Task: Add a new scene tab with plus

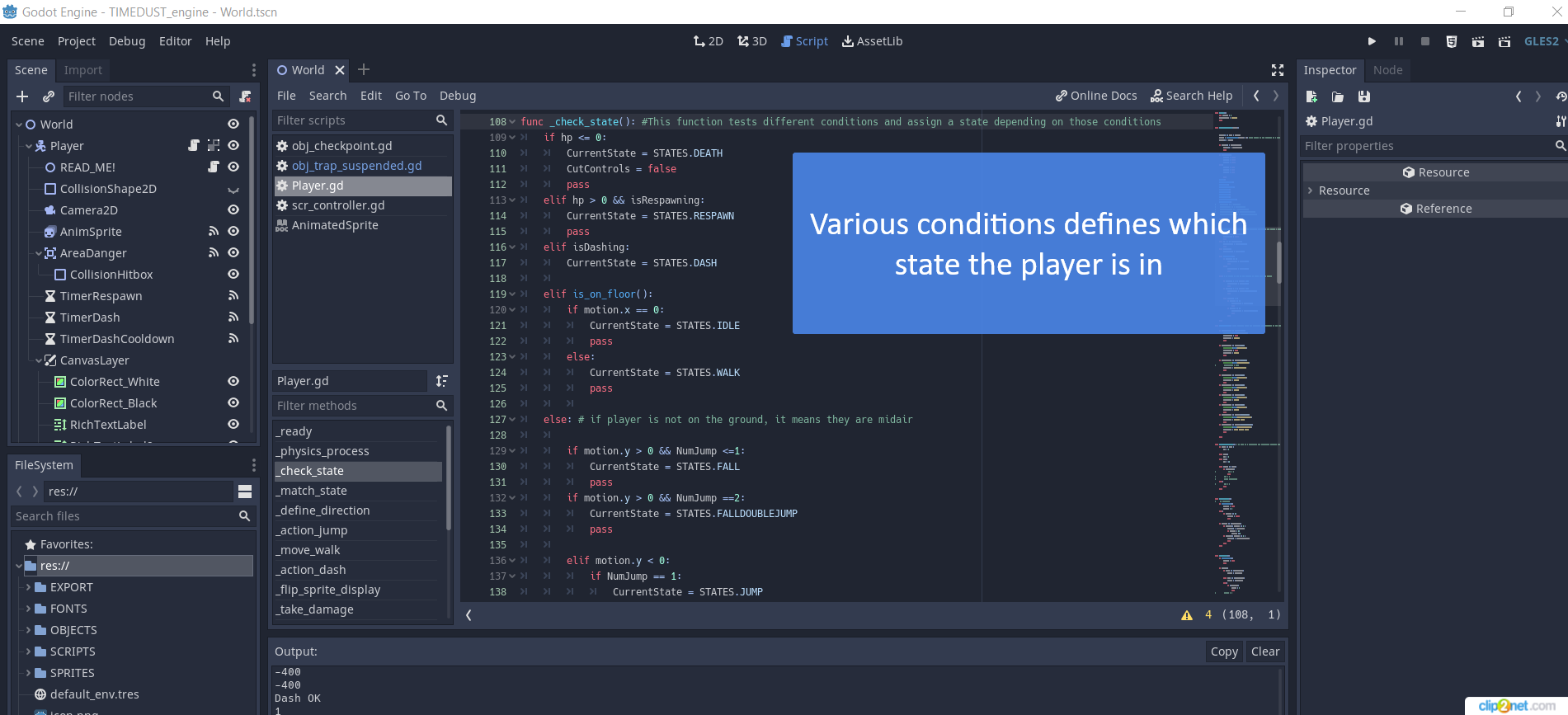Action: pyautogui.click(x=364, y=70)
